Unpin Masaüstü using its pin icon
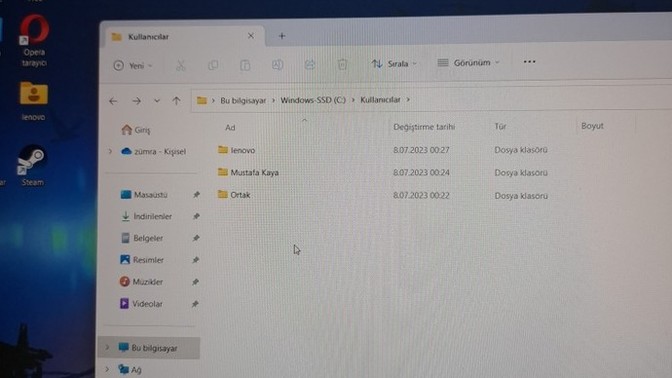The width and height of the screenshot is (672, 378). pyautogui.click(x=196, y=195)
